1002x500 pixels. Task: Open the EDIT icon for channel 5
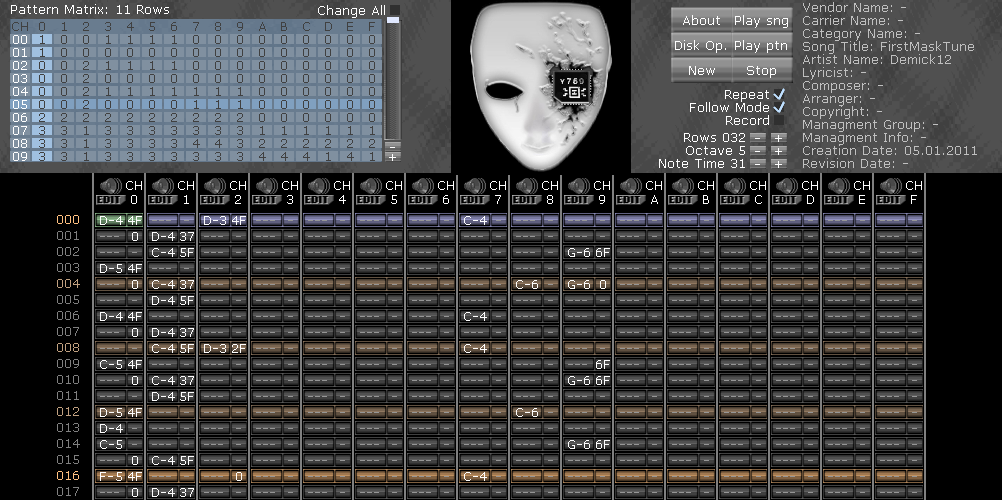[x=370, y=200]
